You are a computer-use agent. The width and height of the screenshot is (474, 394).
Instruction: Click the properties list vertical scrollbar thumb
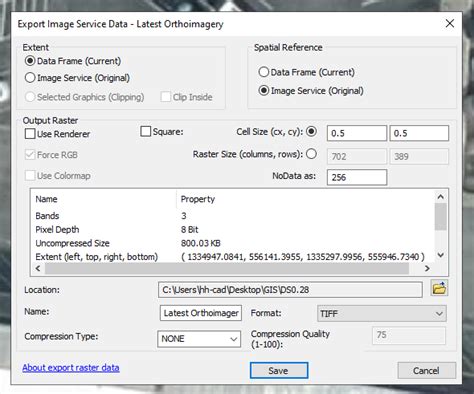coord(440,217)
